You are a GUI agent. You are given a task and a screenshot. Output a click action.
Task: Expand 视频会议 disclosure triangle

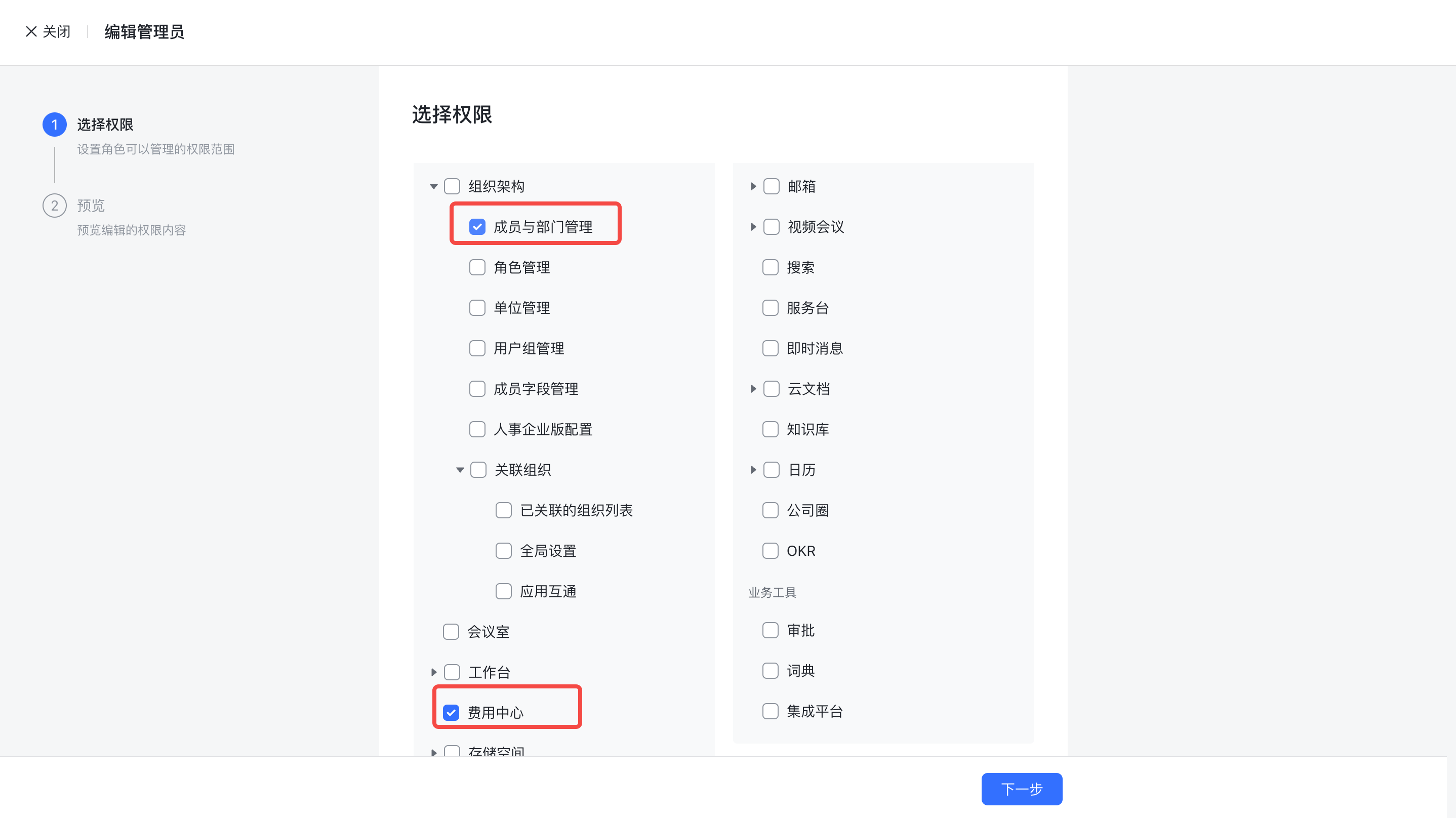753,227
